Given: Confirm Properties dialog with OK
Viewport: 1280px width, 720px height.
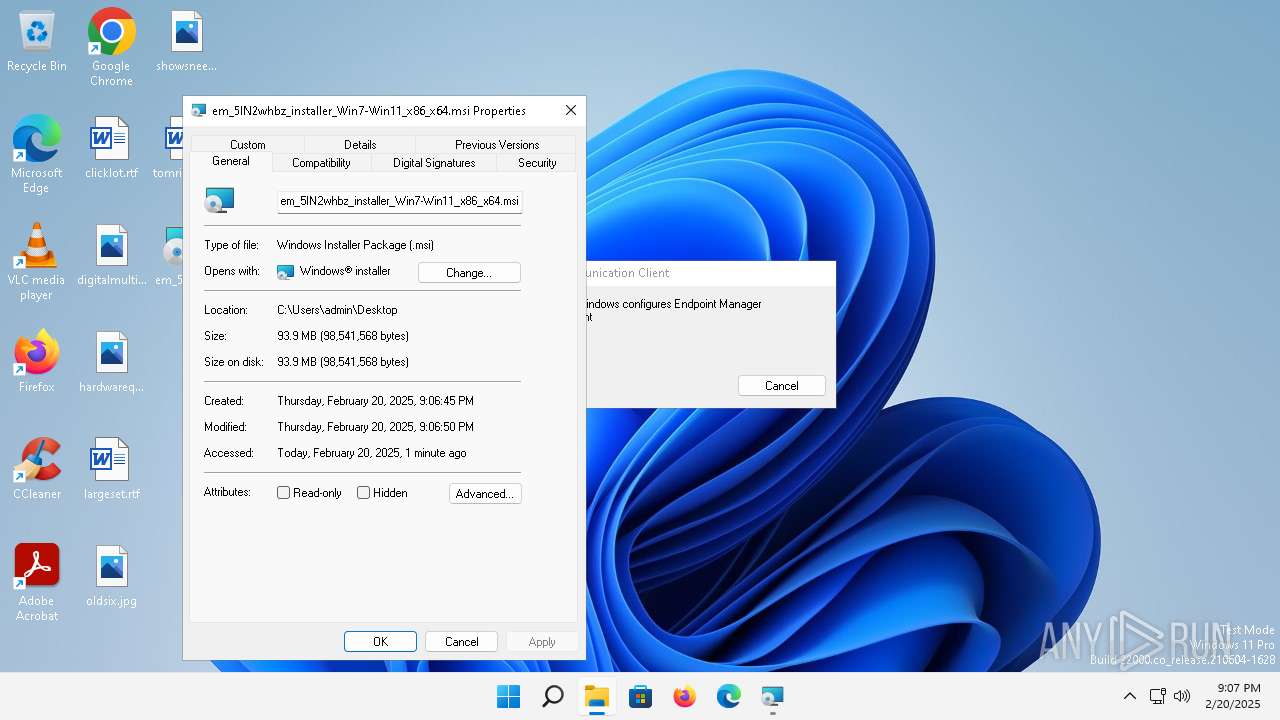Looking at the screenshot, I should point(380,641).
